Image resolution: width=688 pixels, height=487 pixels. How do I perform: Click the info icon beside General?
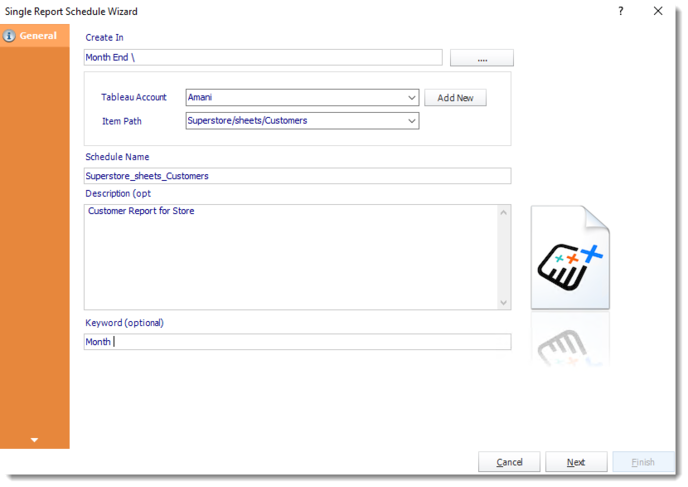[9, 36]
